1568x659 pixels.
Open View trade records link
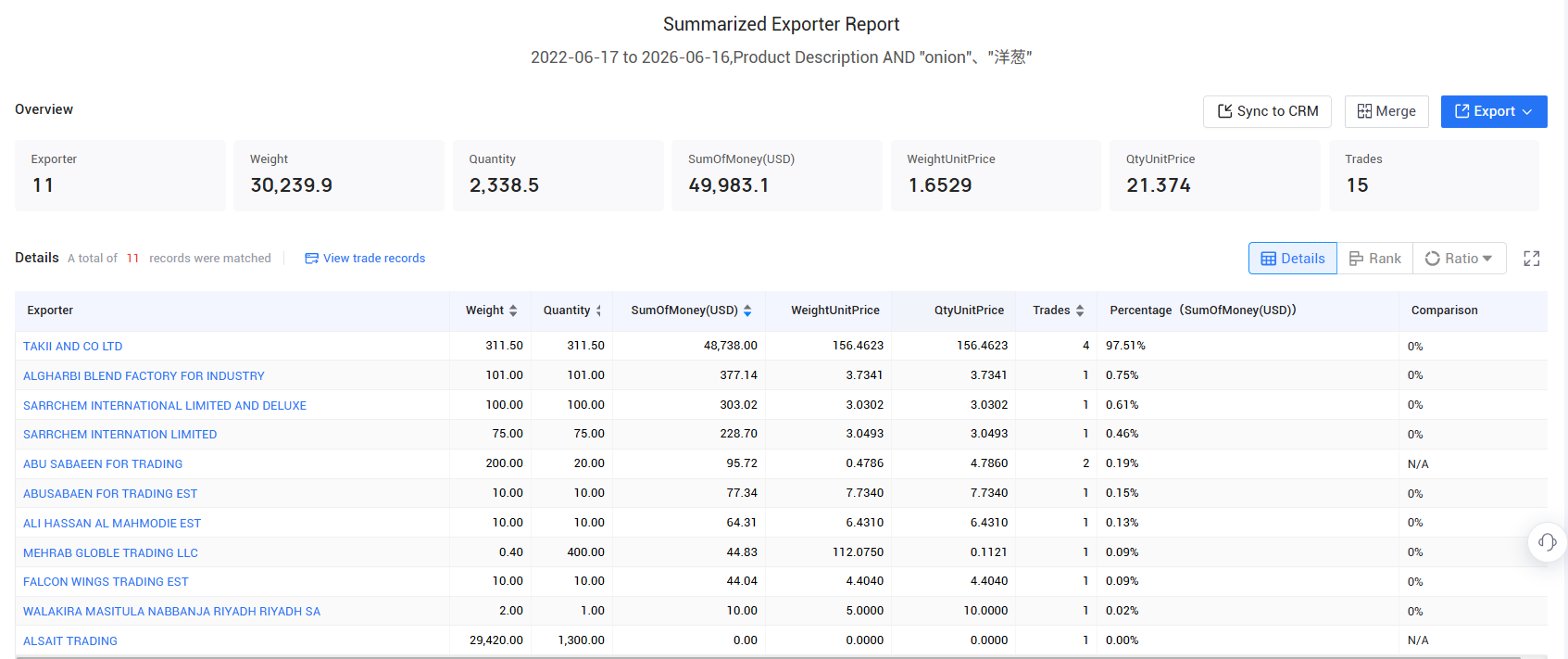(365, 259)
